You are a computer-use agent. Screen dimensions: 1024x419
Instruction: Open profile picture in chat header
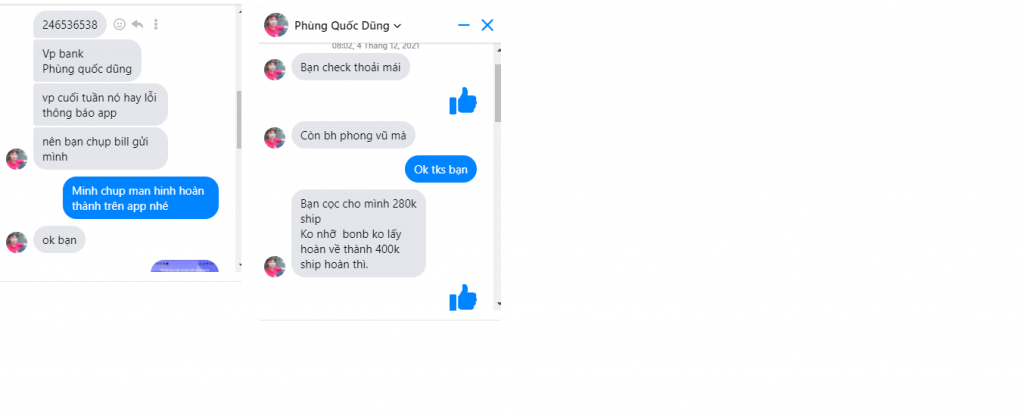(276, 25)
